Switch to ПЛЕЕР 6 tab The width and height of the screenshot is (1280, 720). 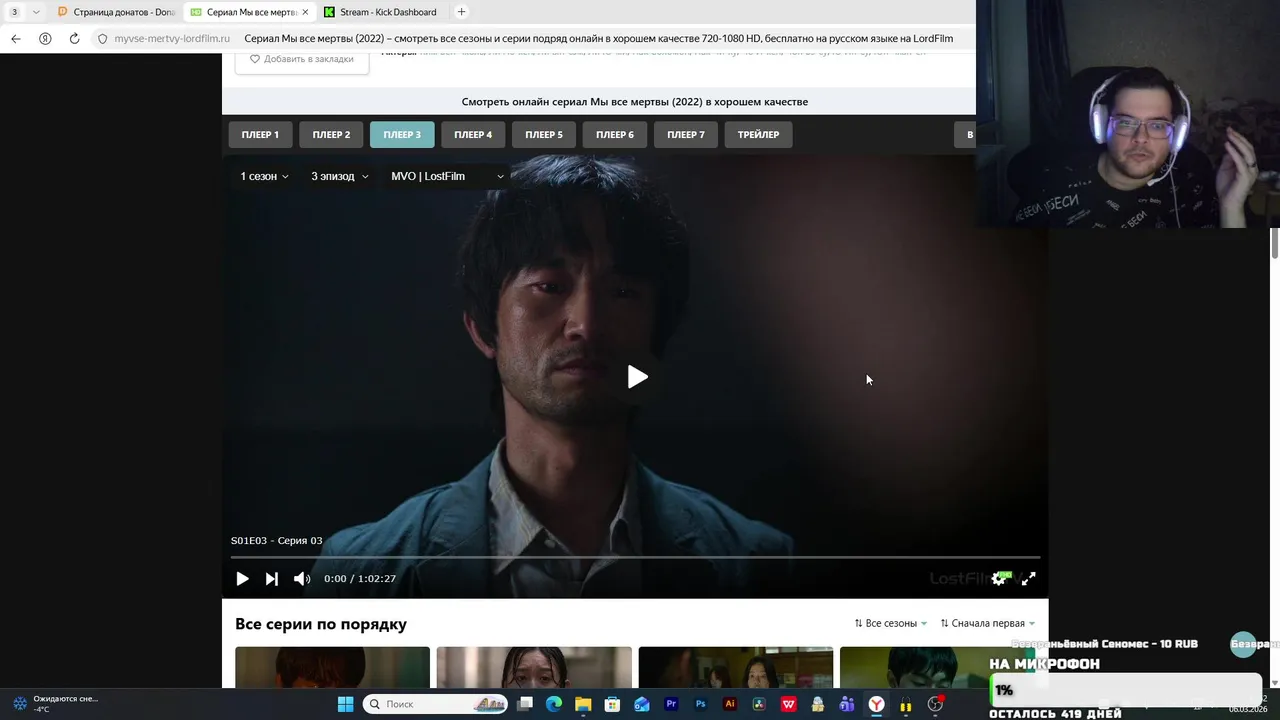click(615, 135)
